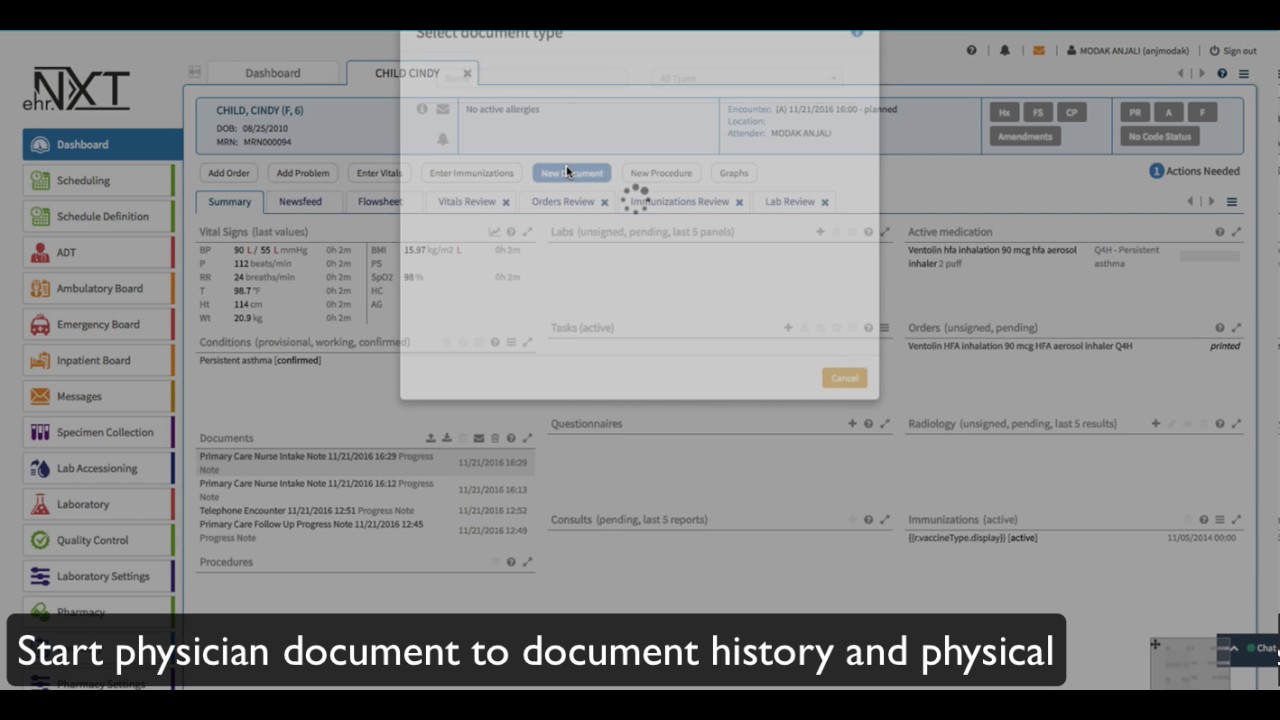
Task: Open notifications bell in the top bar
Action: (1005, 50)
